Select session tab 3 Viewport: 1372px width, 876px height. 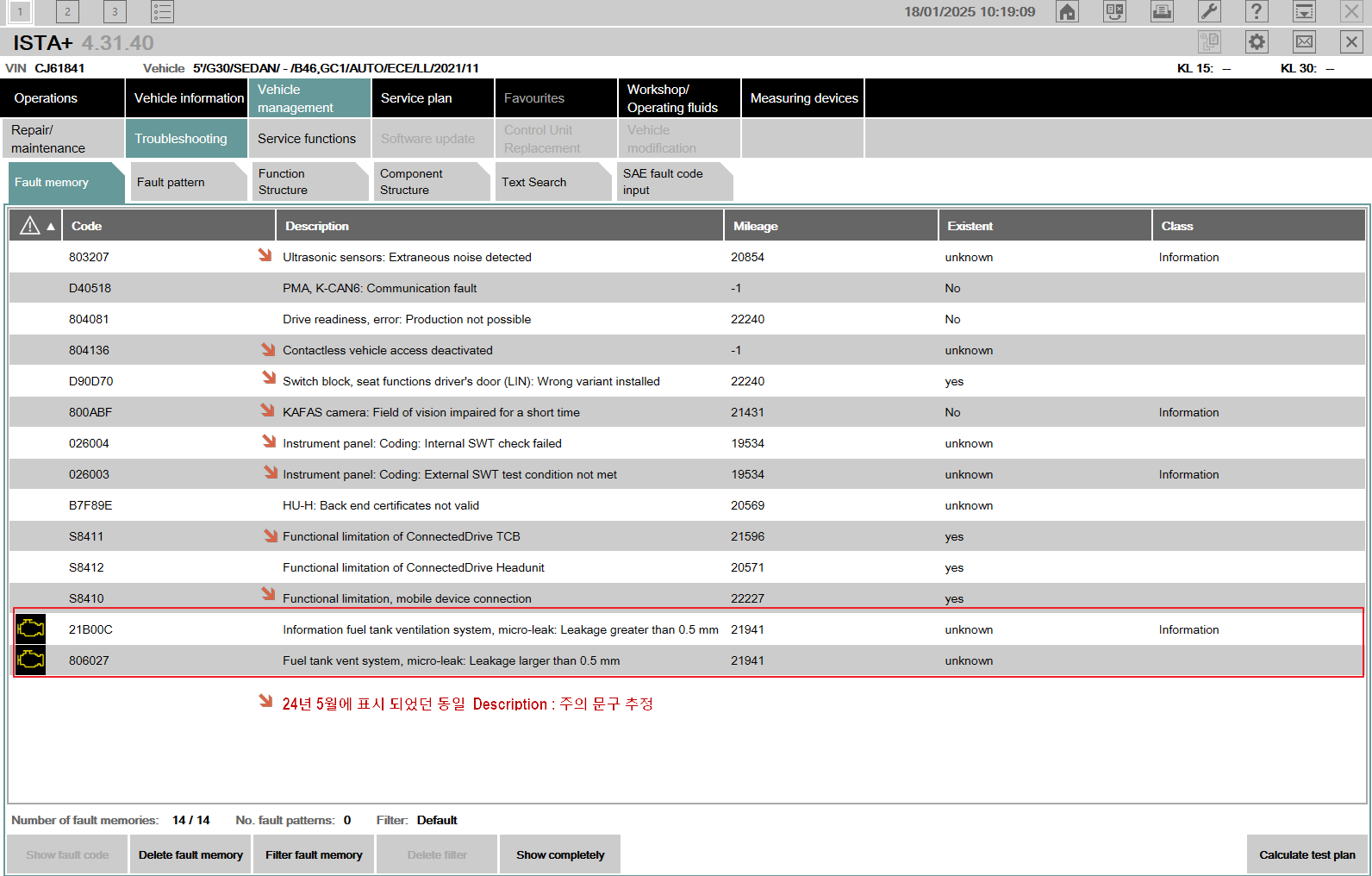(115, 12)
